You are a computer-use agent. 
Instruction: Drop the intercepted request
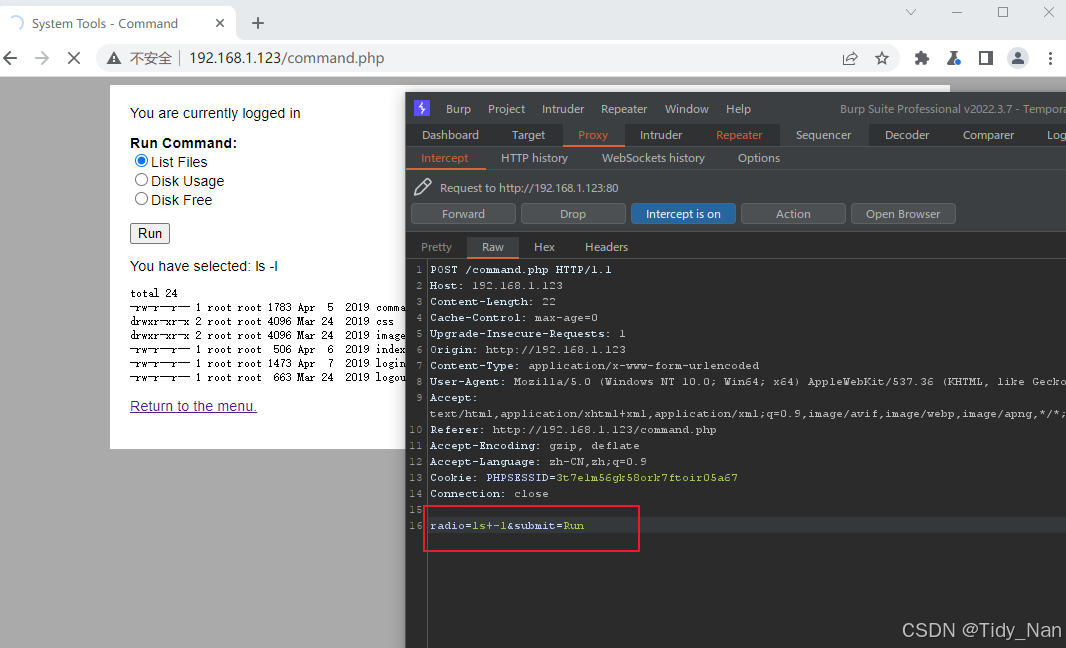pos(573,214)
